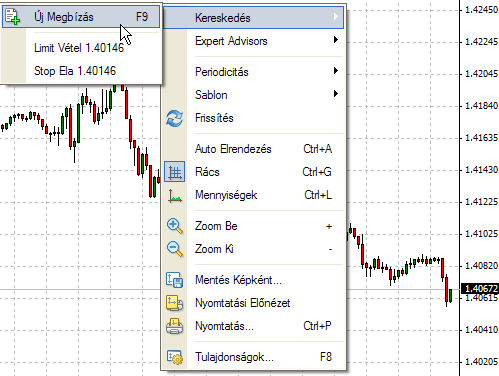Click the Nyomtatási Előnézet preview icon
The height and width of the screenshot is (376, 499).
tap(174, 303)
